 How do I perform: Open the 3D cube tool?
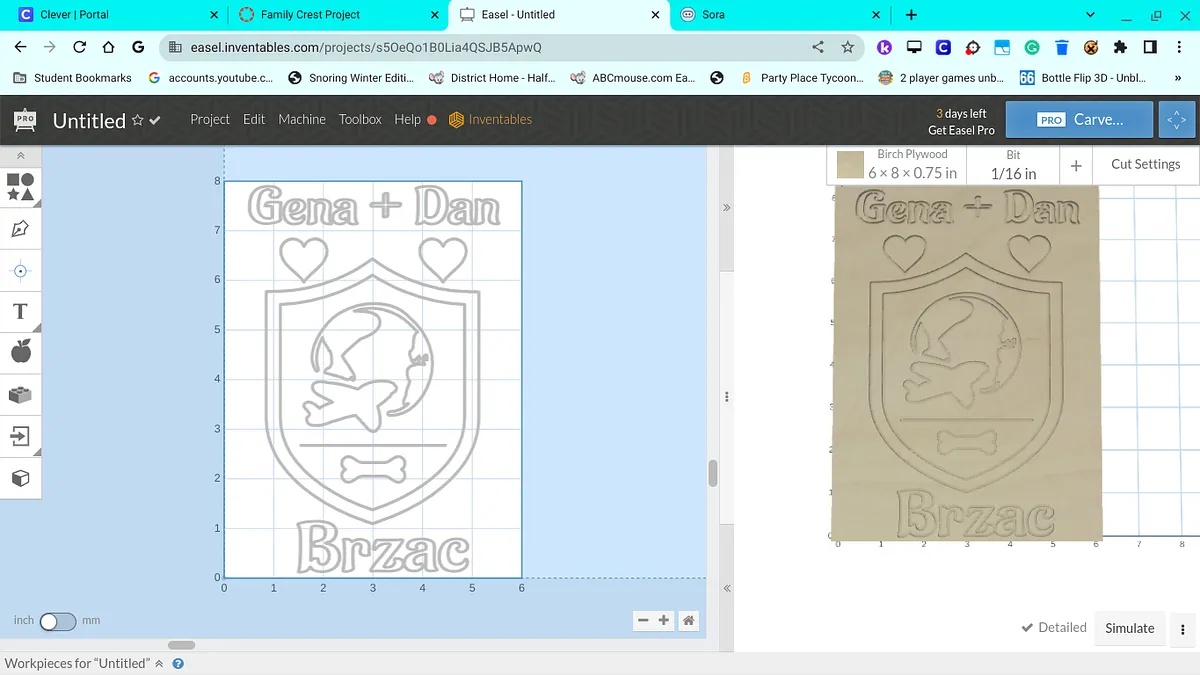tap(20, 478)
